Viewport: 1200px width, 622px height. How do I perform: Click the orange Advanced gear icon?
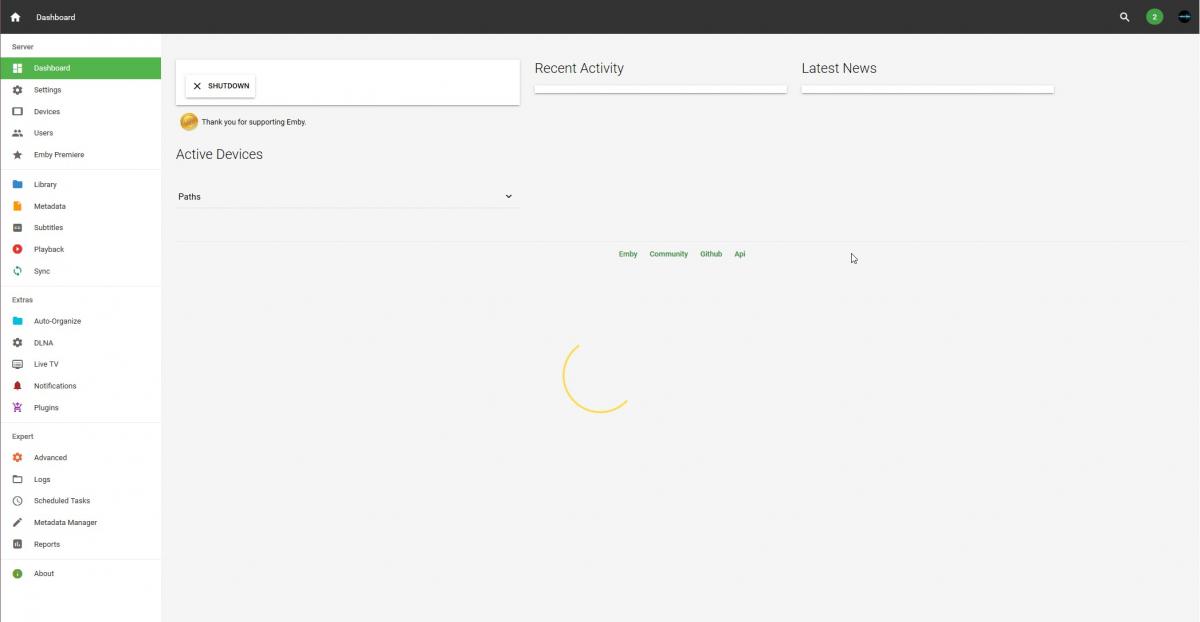tap(17, 458)
